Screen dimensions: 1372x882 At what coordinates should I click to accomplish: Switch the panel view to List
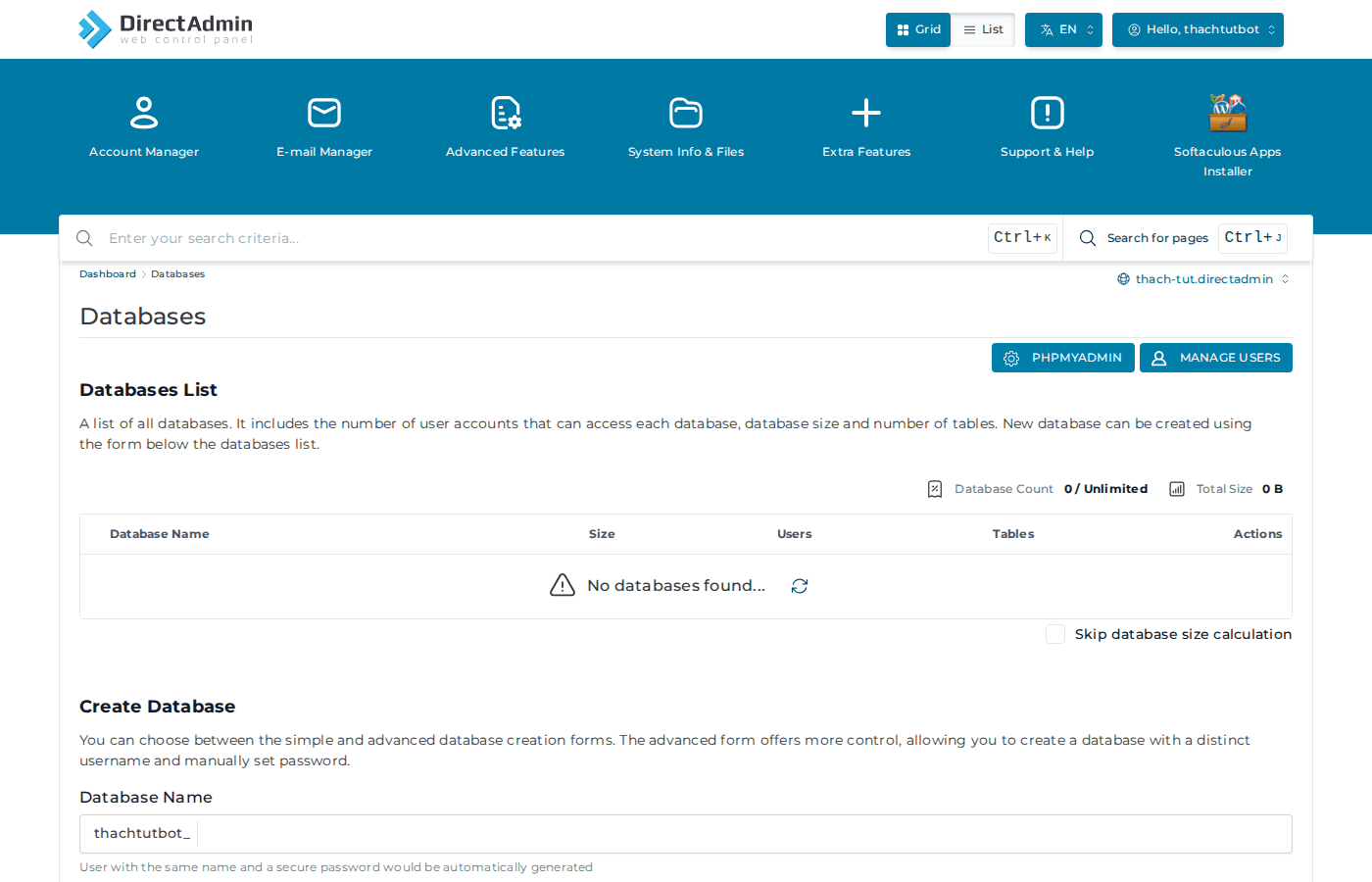(x=982, y=29)
